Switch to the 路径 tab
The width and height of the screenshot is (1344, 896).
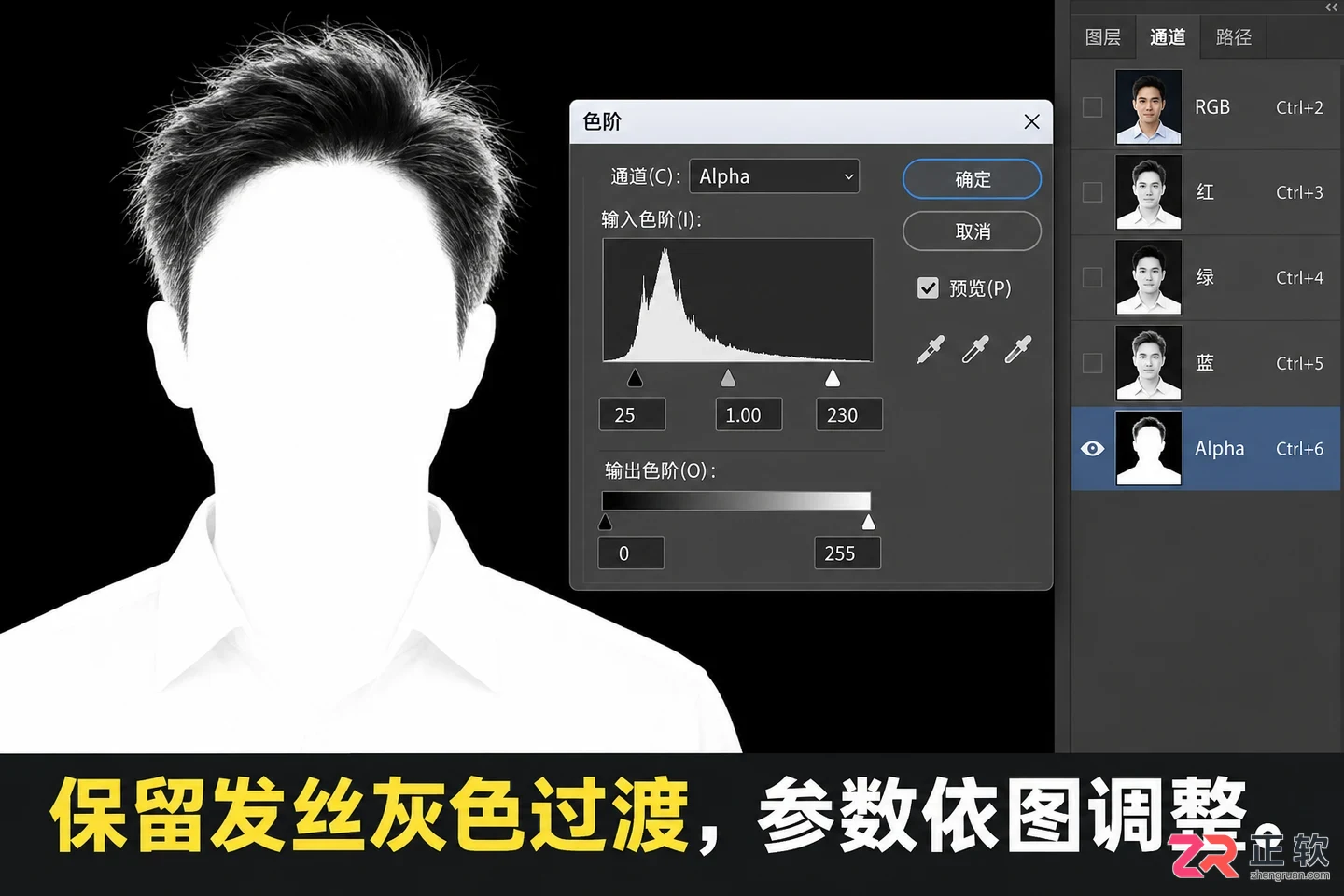click(1234, 37)
